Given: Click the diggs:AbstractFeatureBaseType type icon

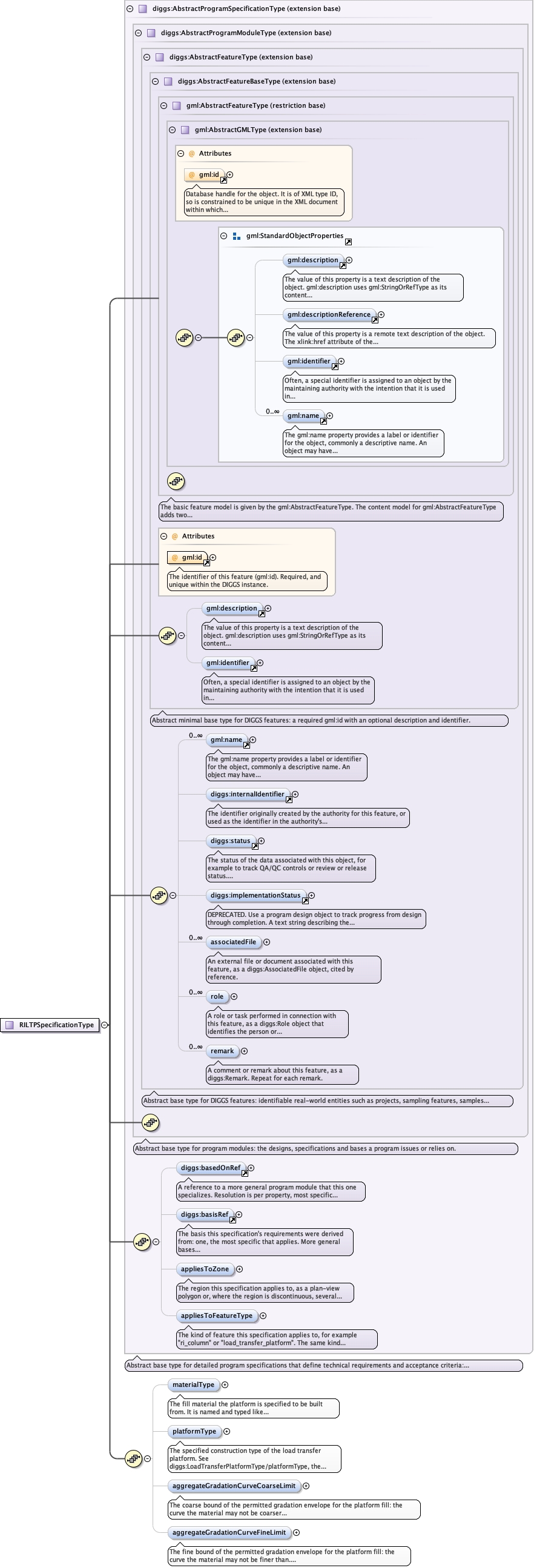Looking at the screenshot, I should pos(168,82).
